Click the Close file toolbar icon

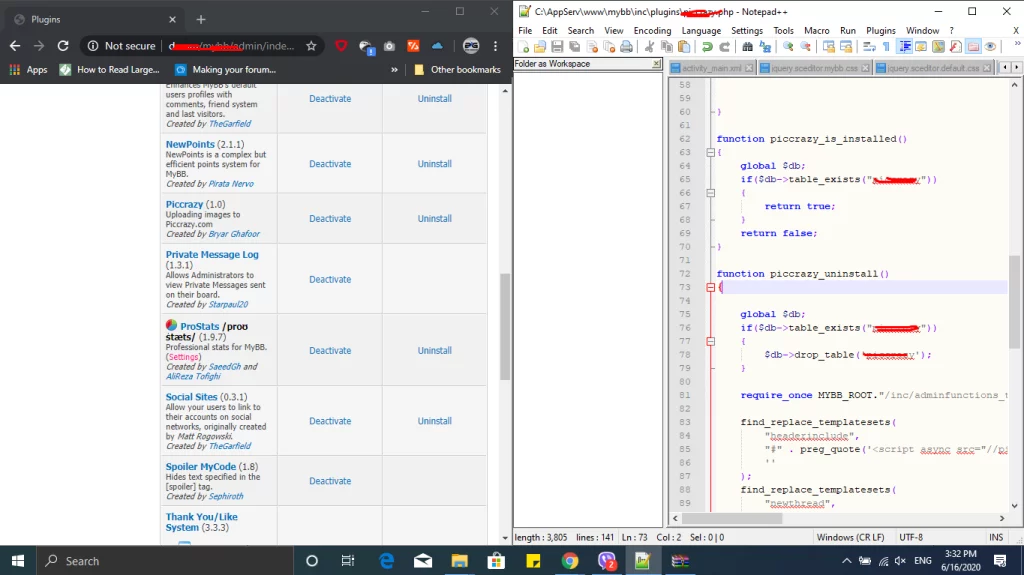[592, 46]
